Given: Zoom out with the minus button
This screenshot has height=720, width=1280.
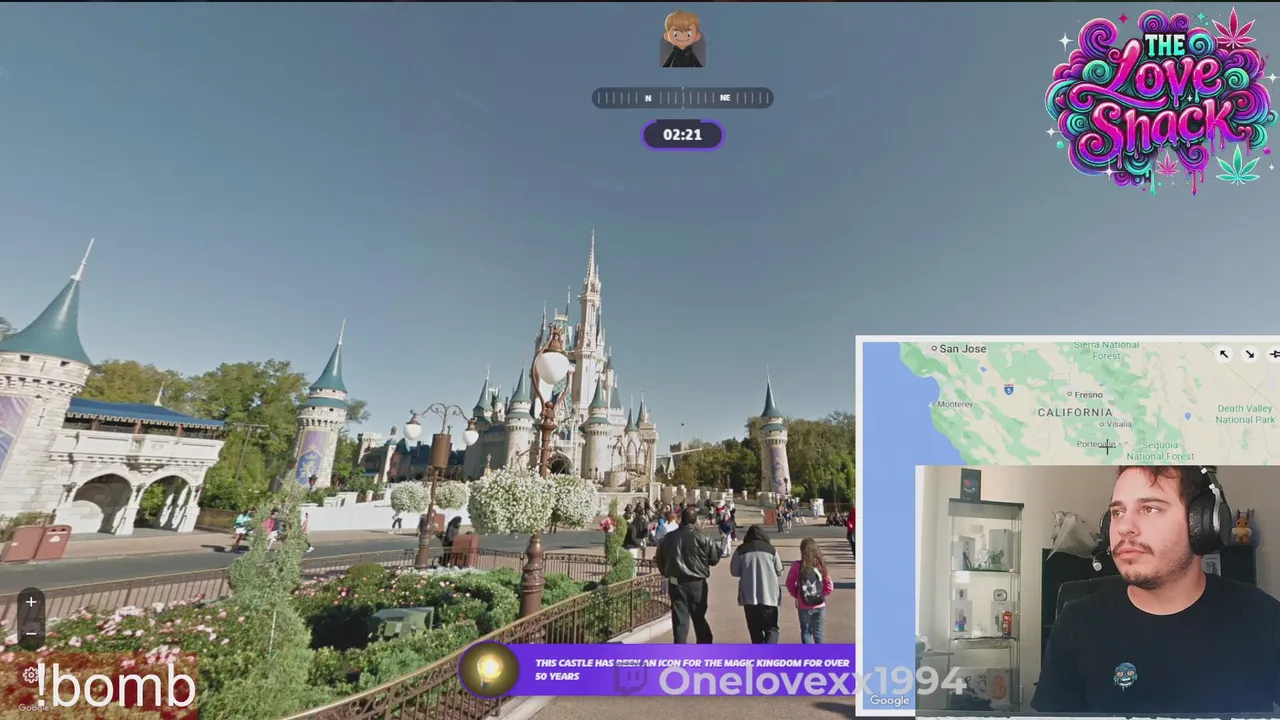Looking at the screenshot, I should tap(31, 632).
